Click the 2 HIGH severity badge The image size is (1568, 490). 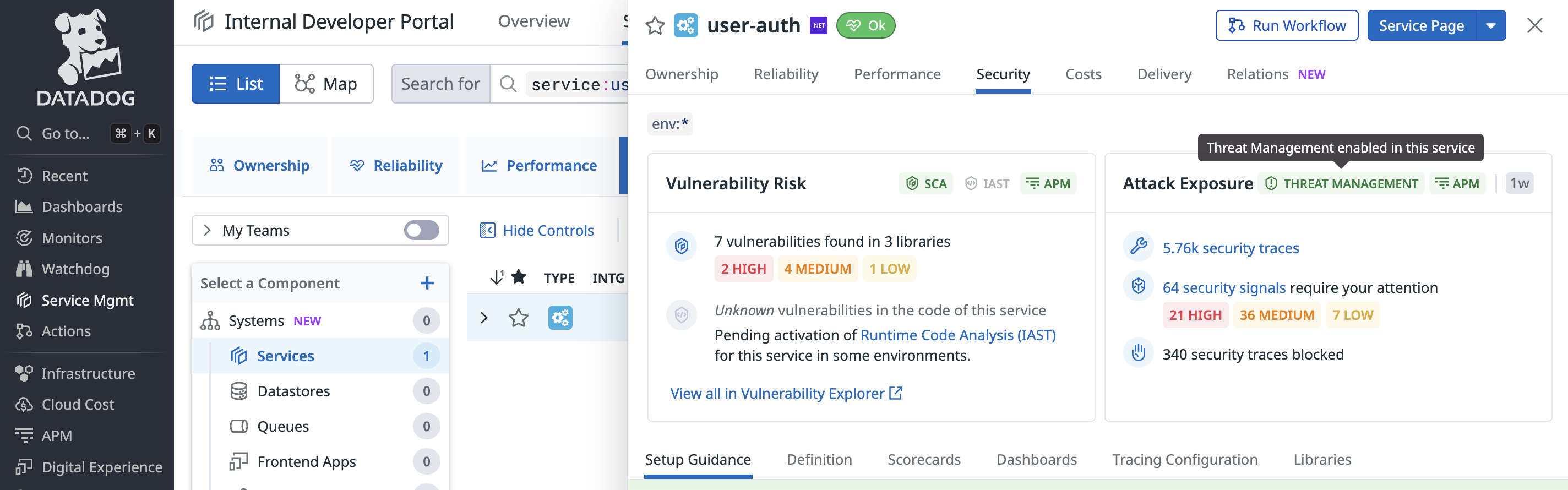pos(743,269)
